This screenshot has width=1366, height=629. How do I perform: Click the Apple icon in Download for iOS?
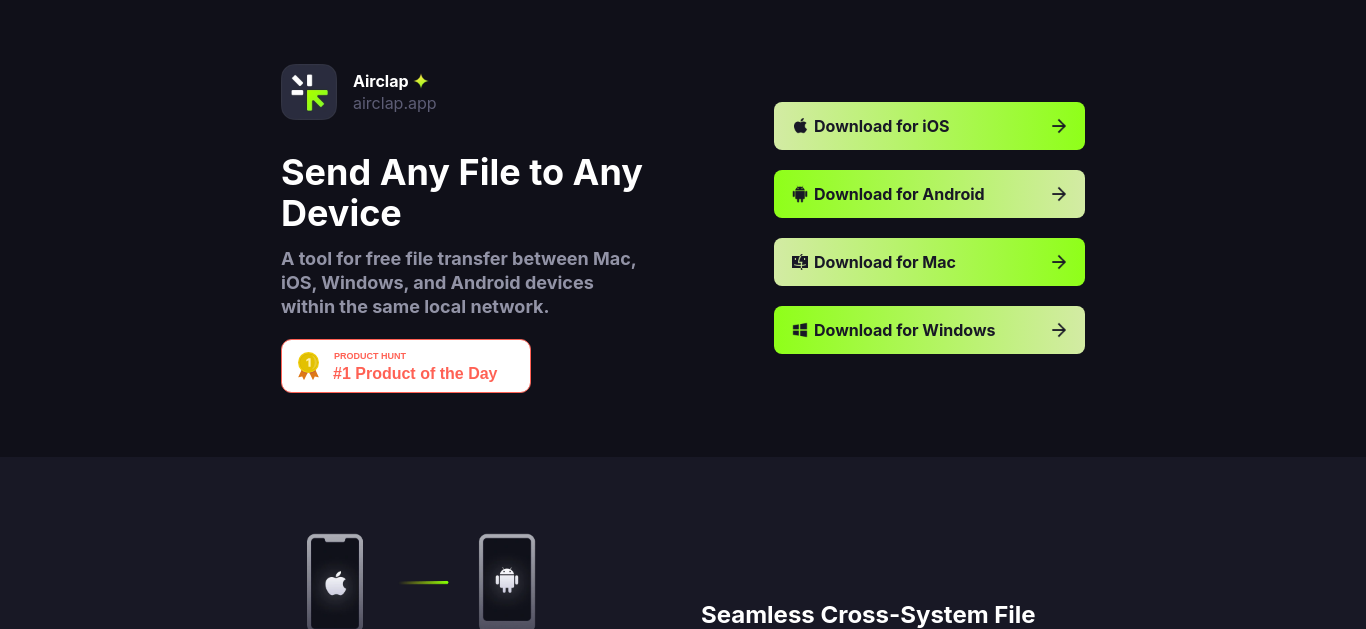800,126
